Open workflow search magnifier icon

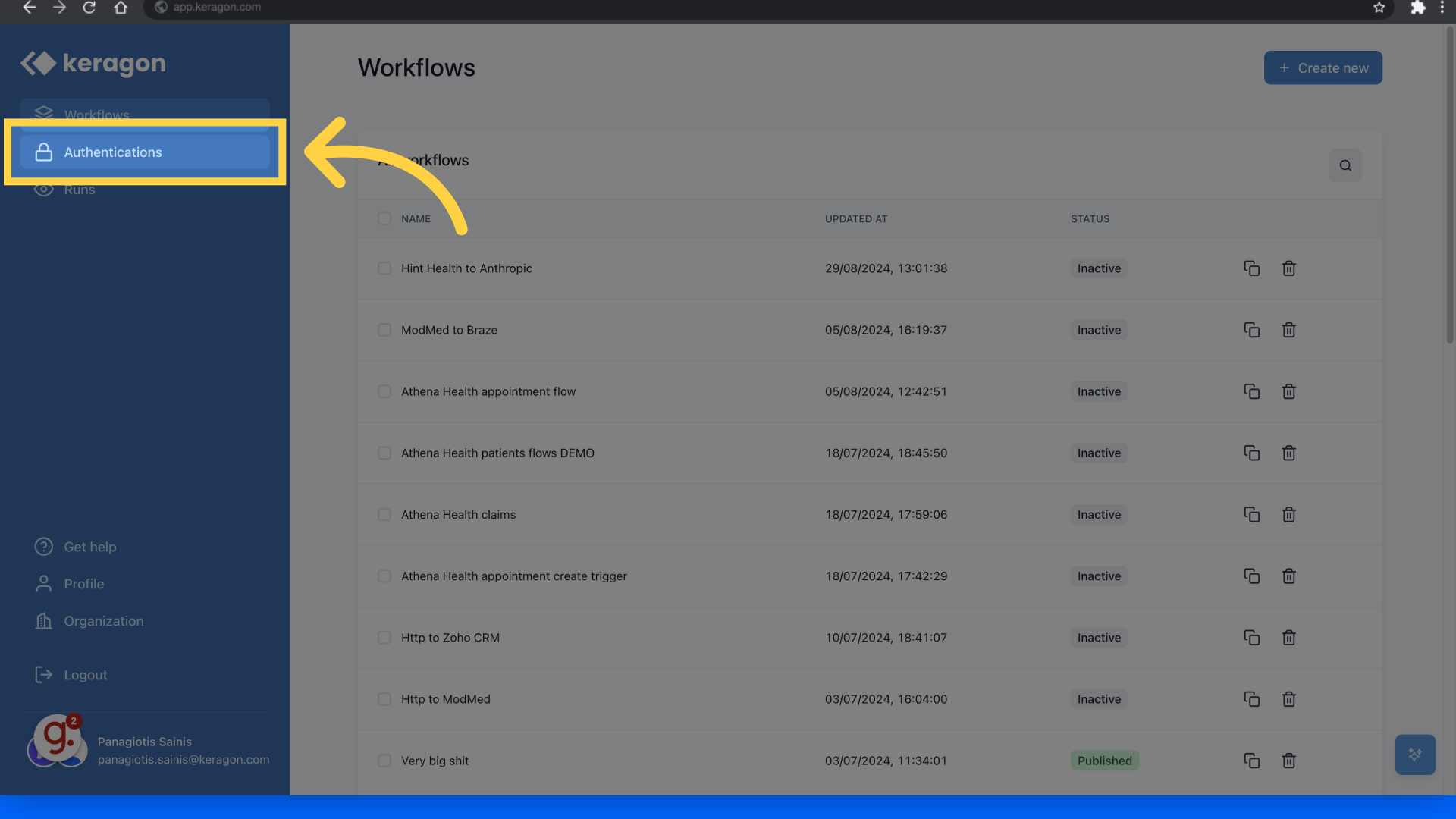pyautogui.click(x=1345, y=165)
